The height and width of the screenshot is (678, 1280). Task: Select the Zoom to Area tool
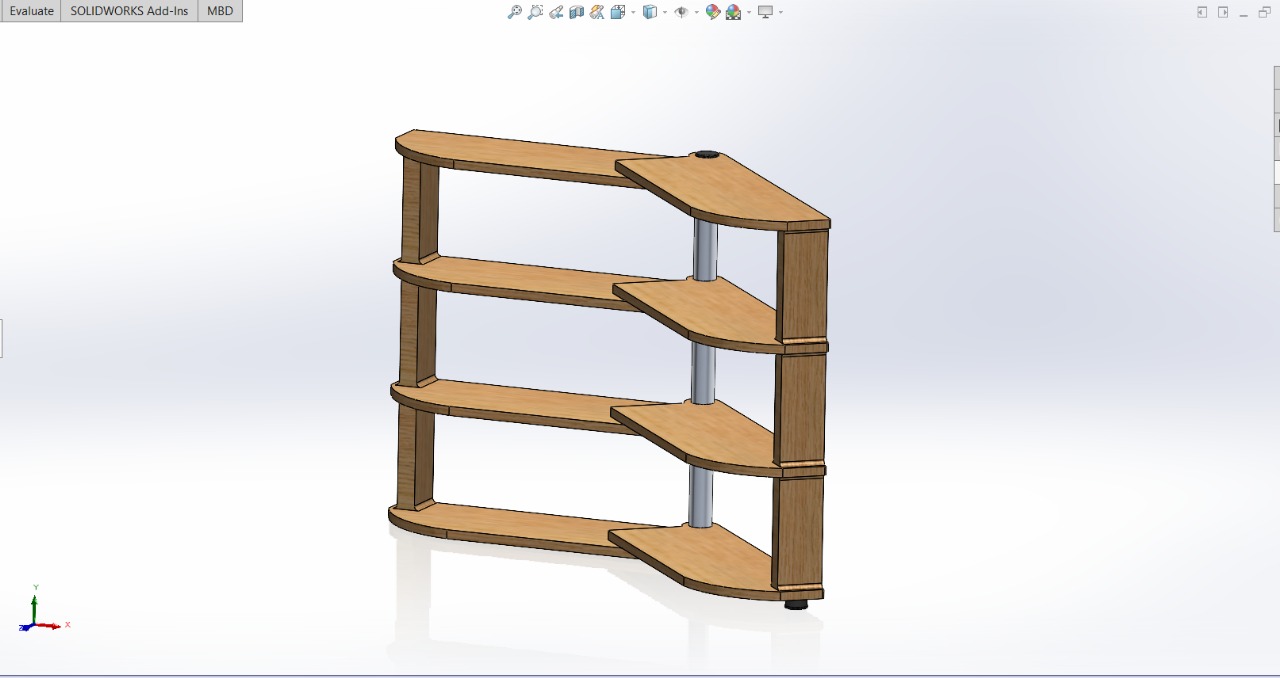[x=535, y=12]
